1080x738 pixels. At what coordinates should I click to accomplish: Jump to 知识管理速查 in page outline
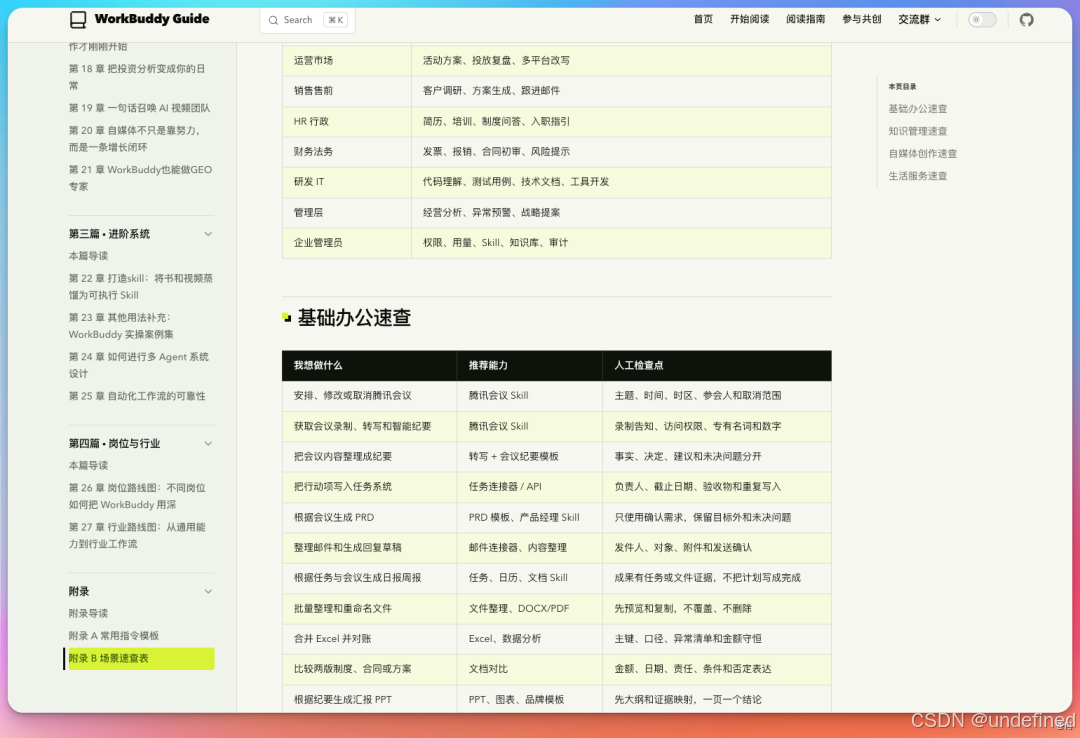click(x=917, y=131)
